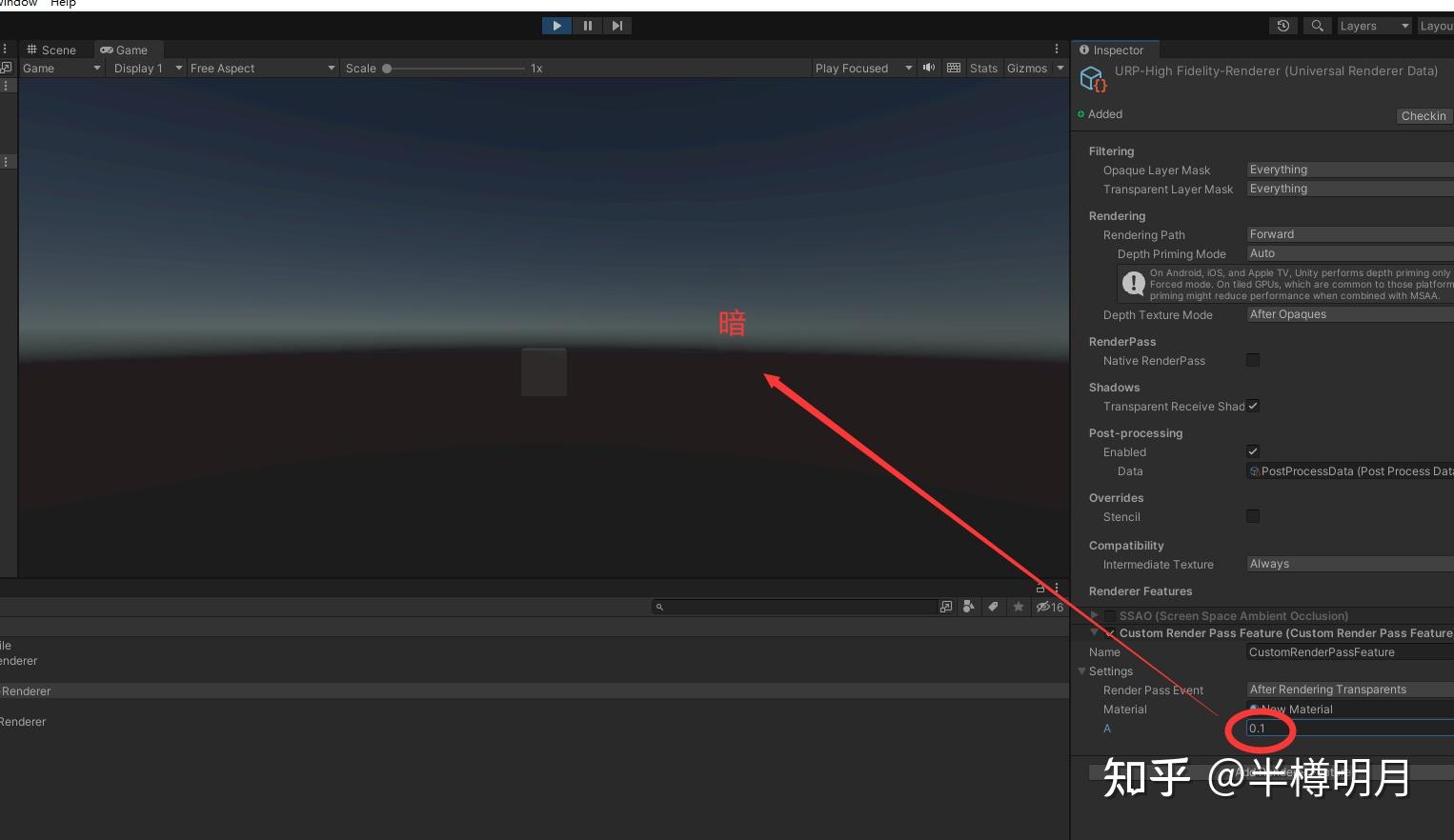Open the search tool in the top toolbar
Viewport: 1454px width, 840px height.
point(1317,26)
